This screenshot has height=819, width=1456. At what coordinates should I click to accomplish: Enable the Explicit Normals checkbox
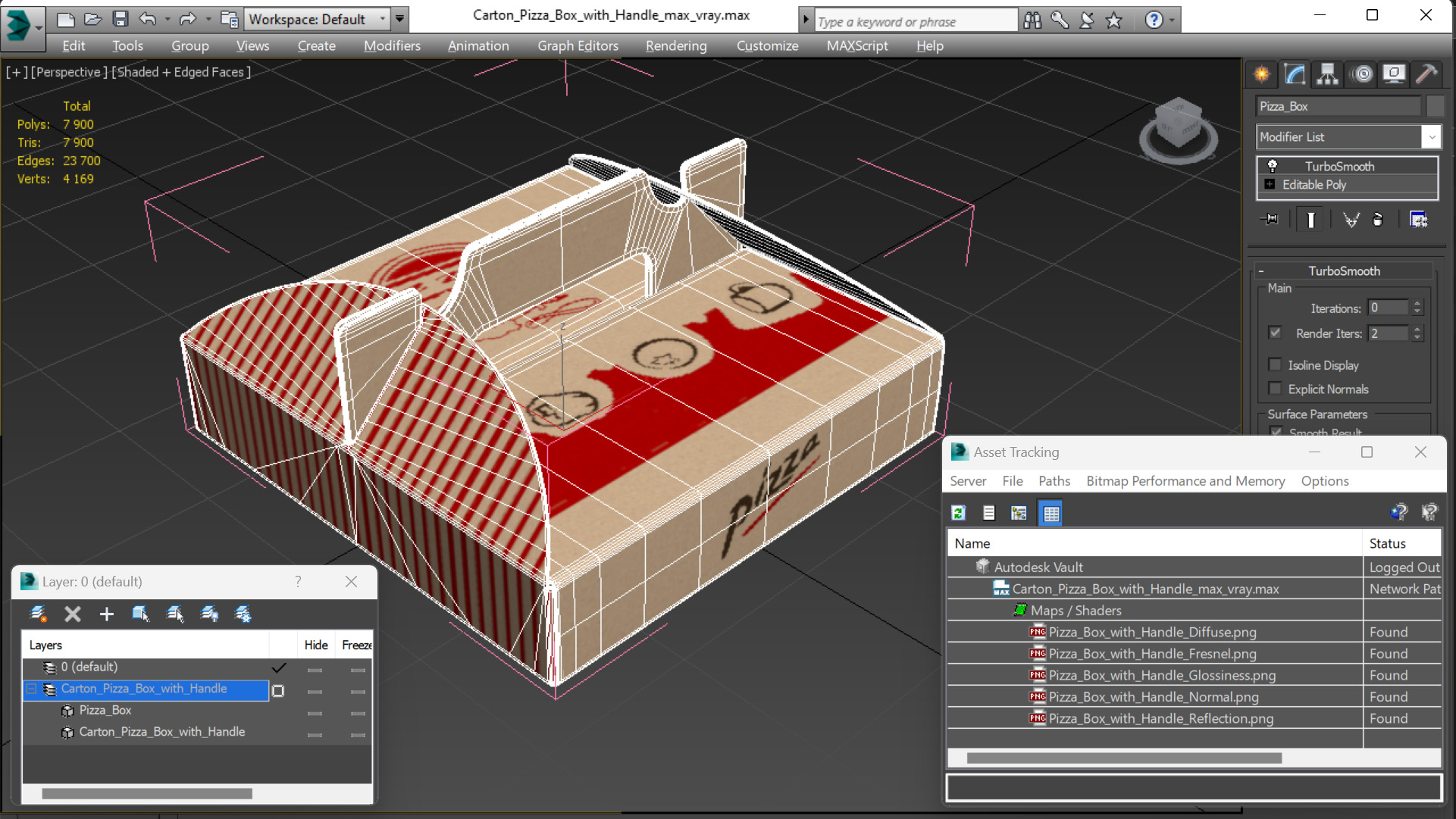[x=1275, y=389]
